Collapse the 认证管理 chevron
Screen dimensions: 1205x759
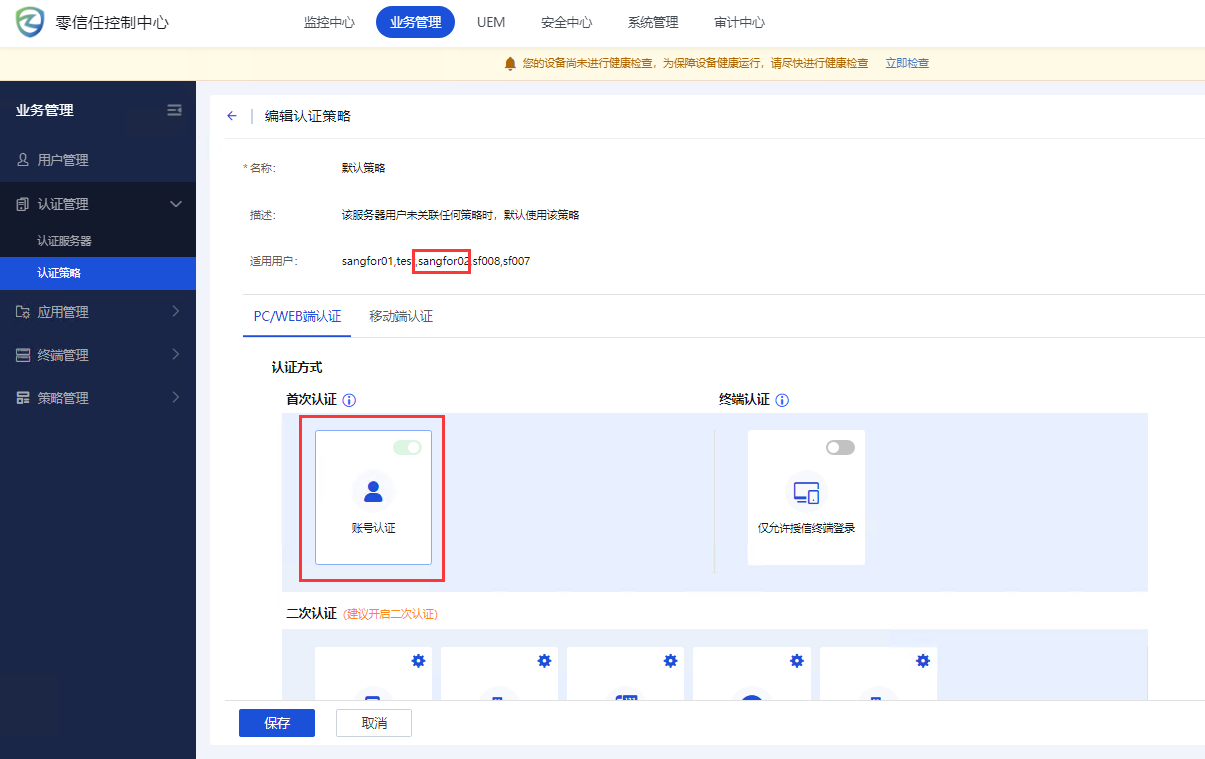tap(176, 204)
